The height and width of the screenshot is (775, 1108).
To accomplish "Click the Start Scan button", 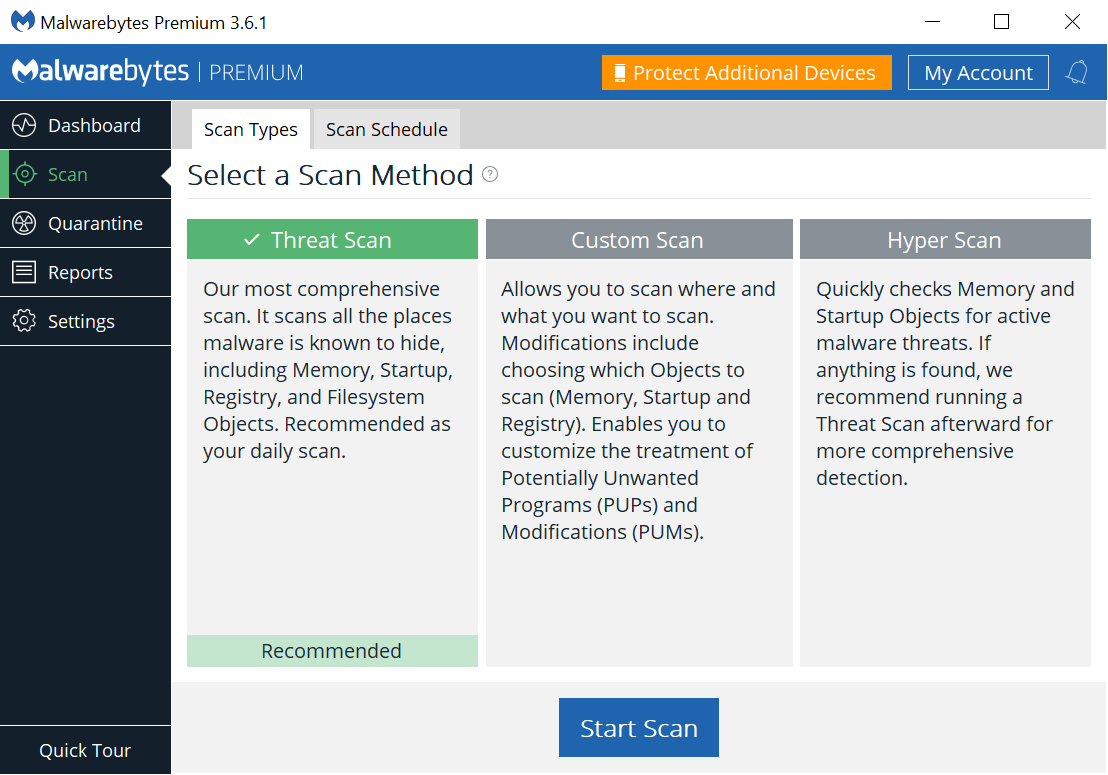I will [x=639, y=728].
